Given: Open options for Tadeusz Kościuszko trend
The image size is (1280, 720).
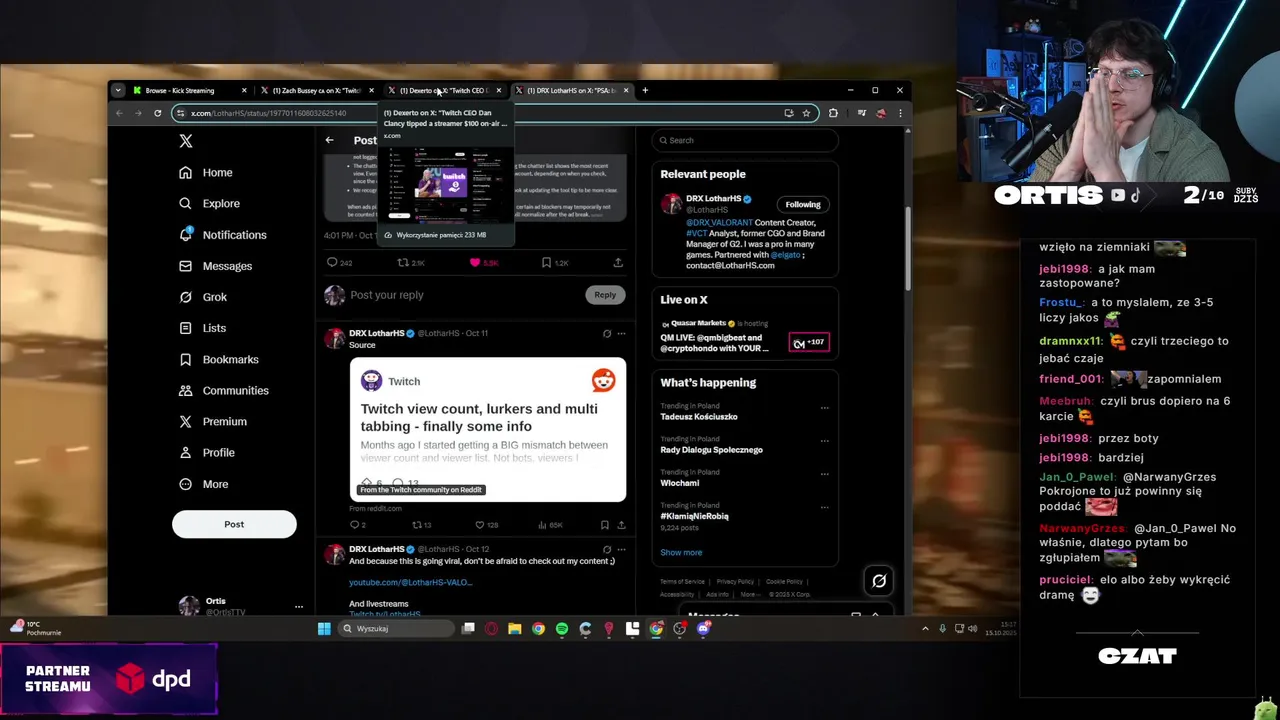Looking at the screenshot, I should 824,407.
